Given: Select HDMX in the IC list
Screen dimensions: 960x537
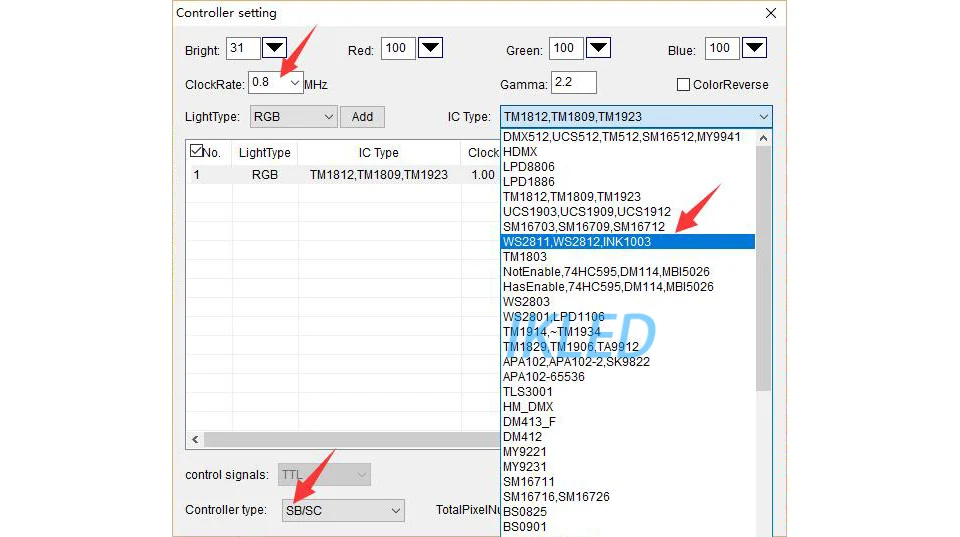Looking at the screenshot, I should click(628, 152).
